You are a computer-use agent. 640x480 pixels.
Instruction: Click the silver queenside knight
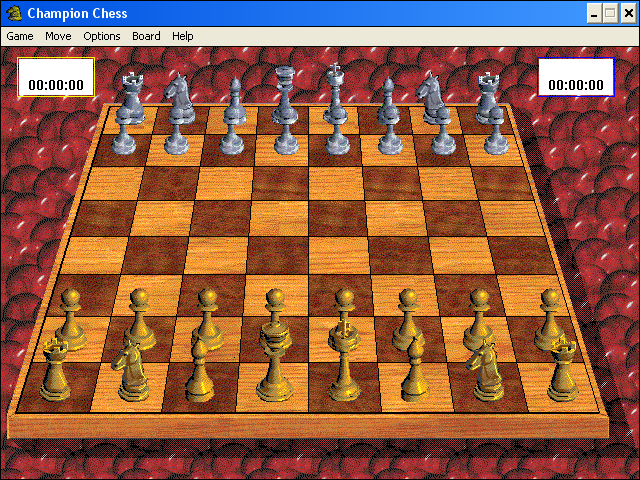179,98
